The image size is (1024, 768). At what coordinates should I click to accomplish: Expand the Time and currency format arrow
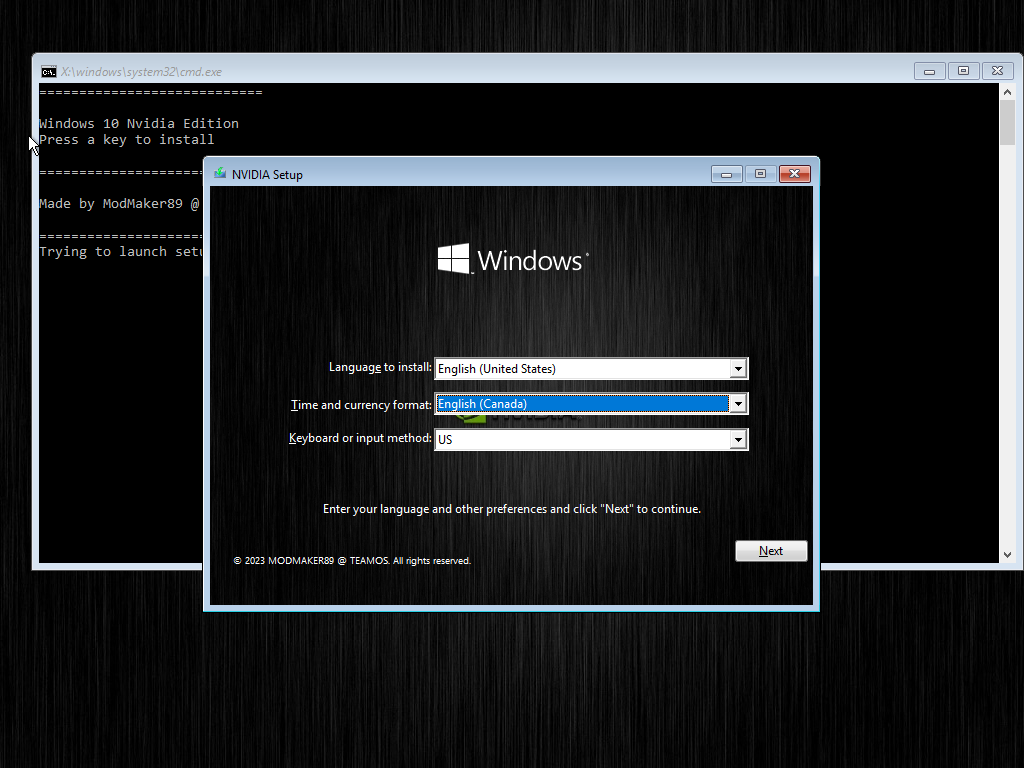click(x=738, y=404)
